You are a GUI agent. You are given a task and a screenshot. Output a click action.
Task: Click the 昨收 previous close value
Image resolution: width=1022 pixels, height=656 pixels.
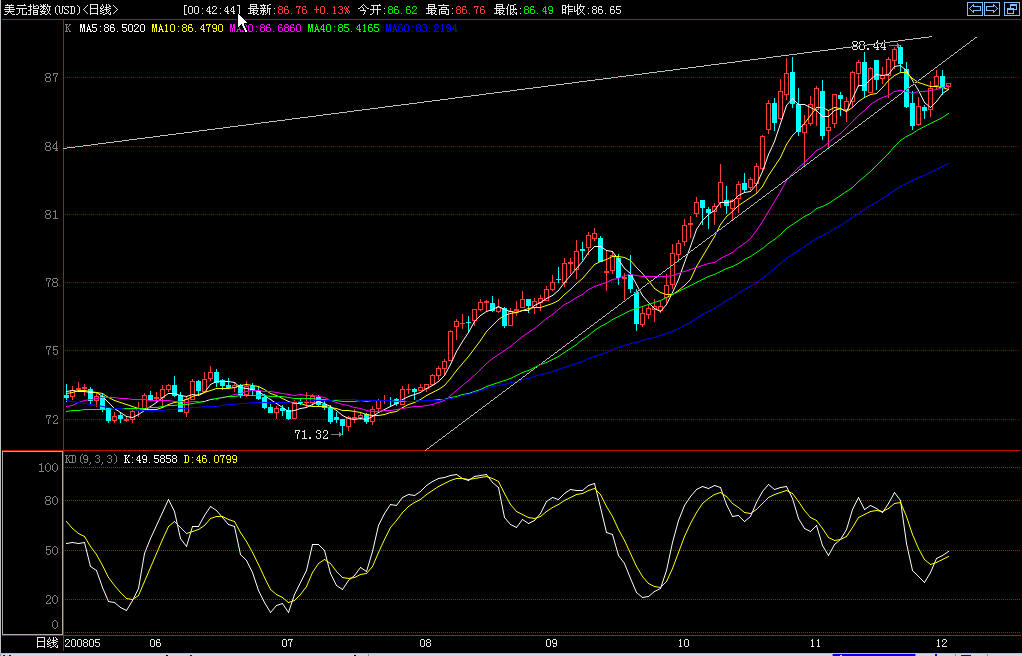(x=603, y=10)
